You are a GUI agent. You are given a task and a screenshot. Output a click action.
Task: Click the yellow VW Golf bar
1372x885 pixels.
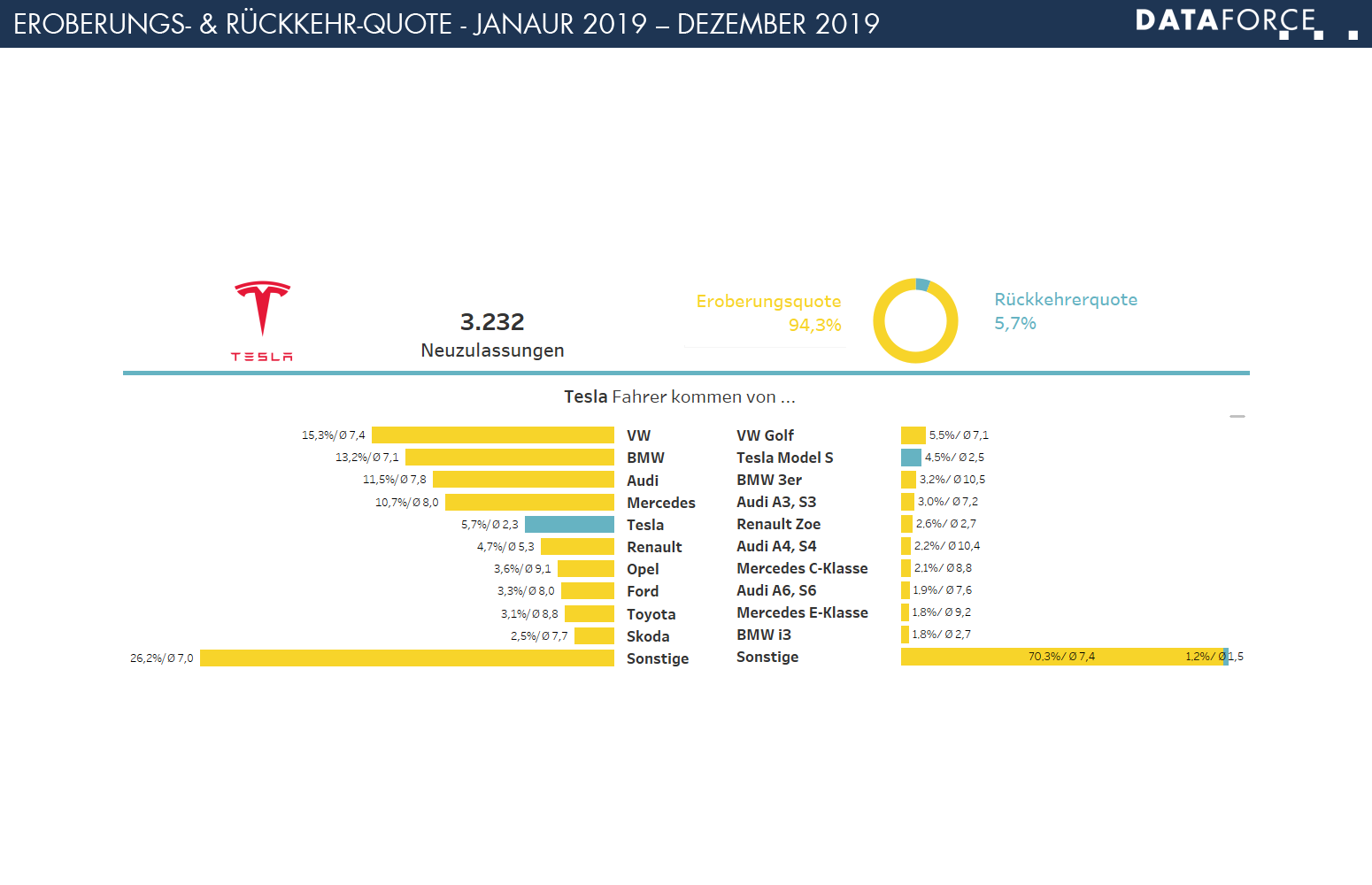click(913, 435)
